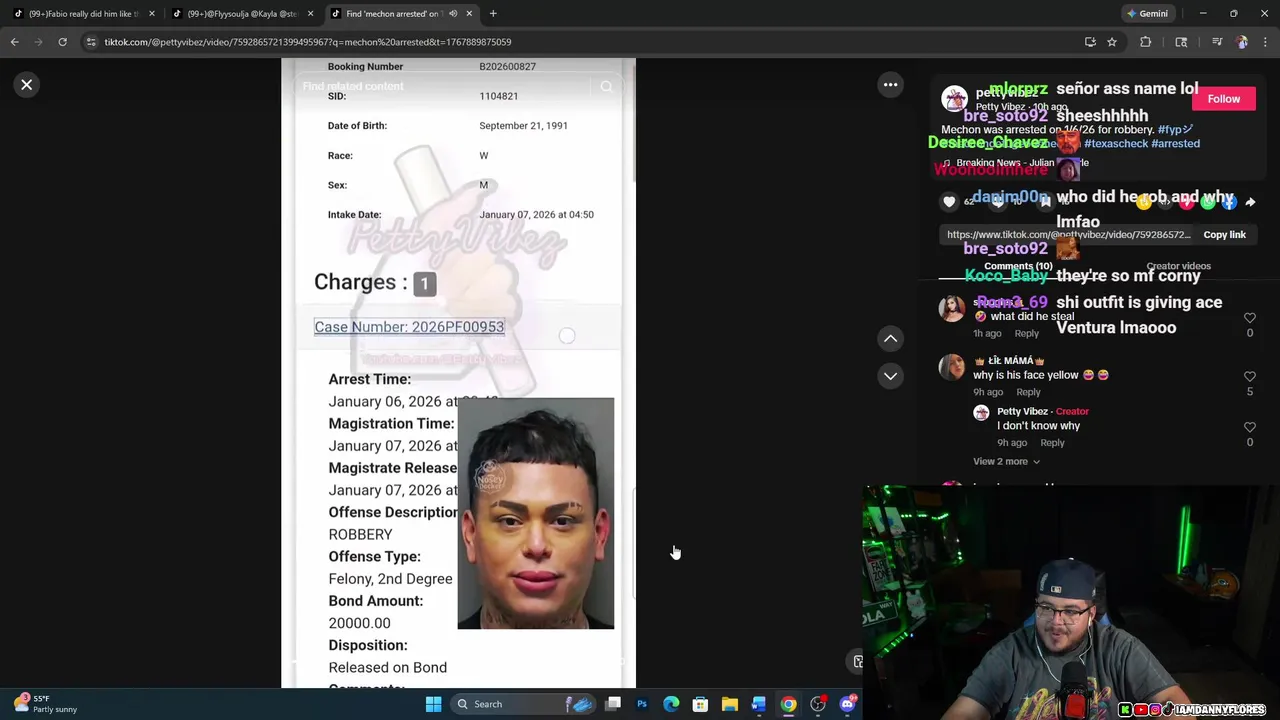Close the TikTok video viewer with the X
Viewport: 1280px width, 720px height.
pyautogui.click(x=27, y=85)
